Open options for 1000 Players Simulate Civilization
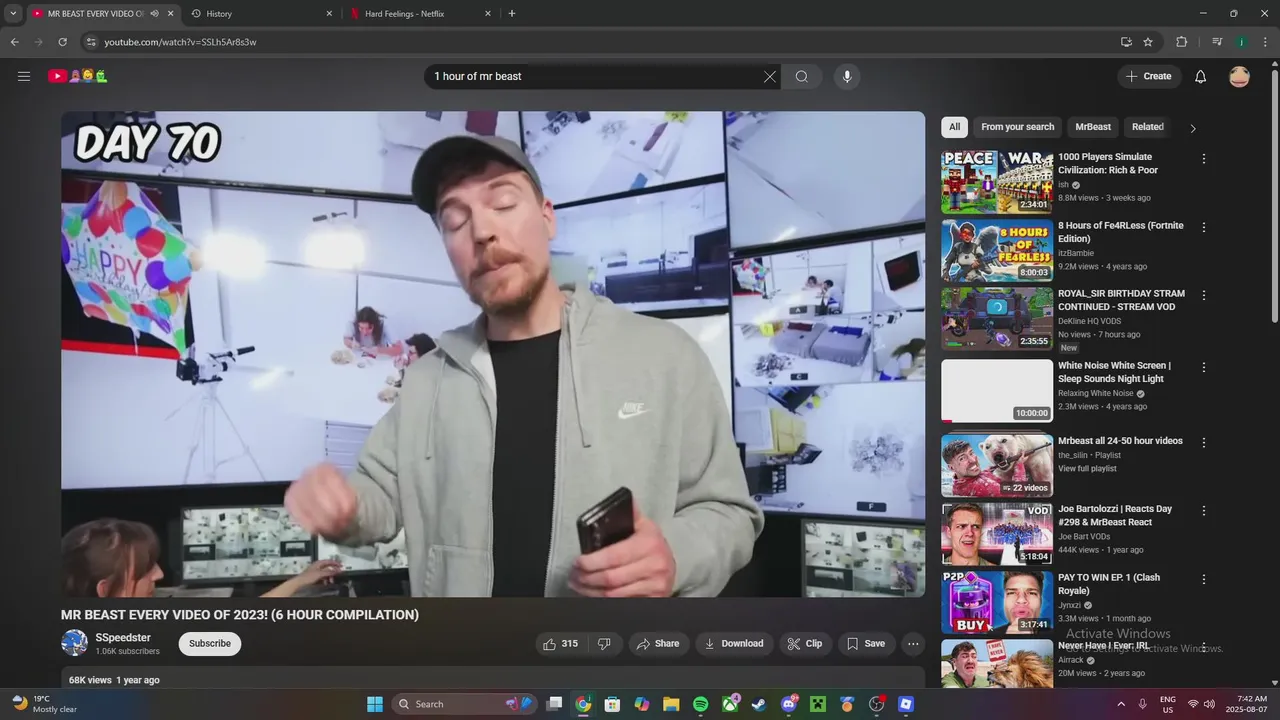 pos(1204,159)
